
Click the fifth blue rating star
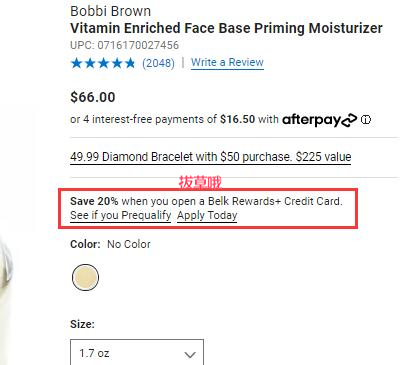pos(130,63)
